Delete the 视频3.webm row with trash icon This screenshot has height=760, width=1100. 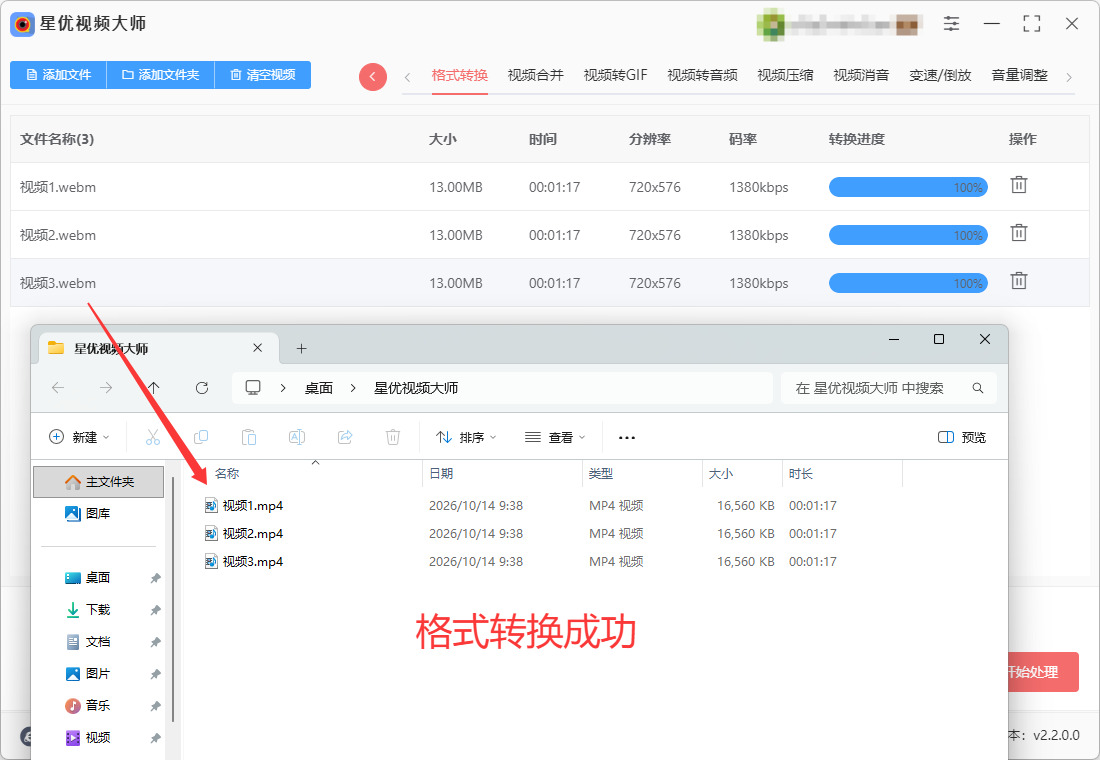1019,281
